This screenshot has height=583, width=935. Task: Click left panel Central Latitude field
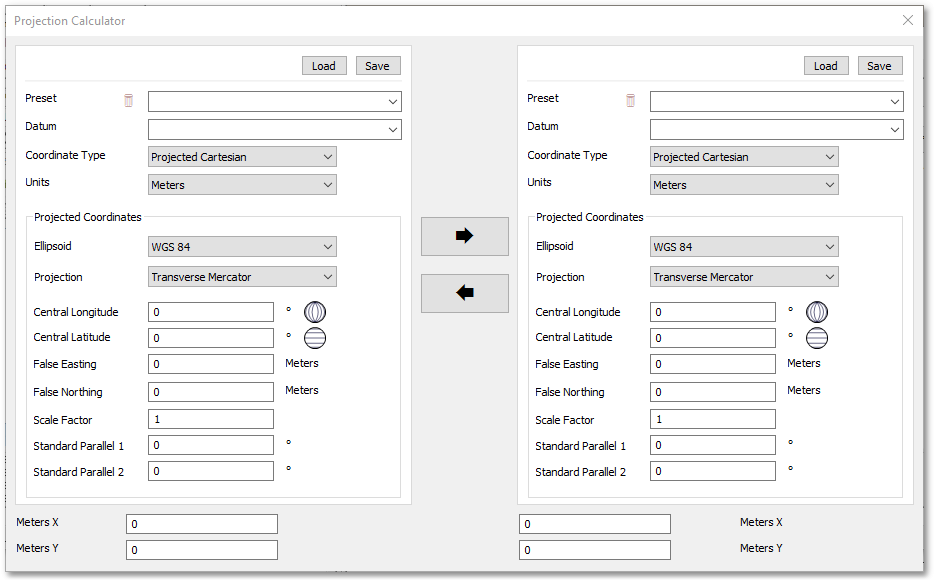tap(210, 338)
